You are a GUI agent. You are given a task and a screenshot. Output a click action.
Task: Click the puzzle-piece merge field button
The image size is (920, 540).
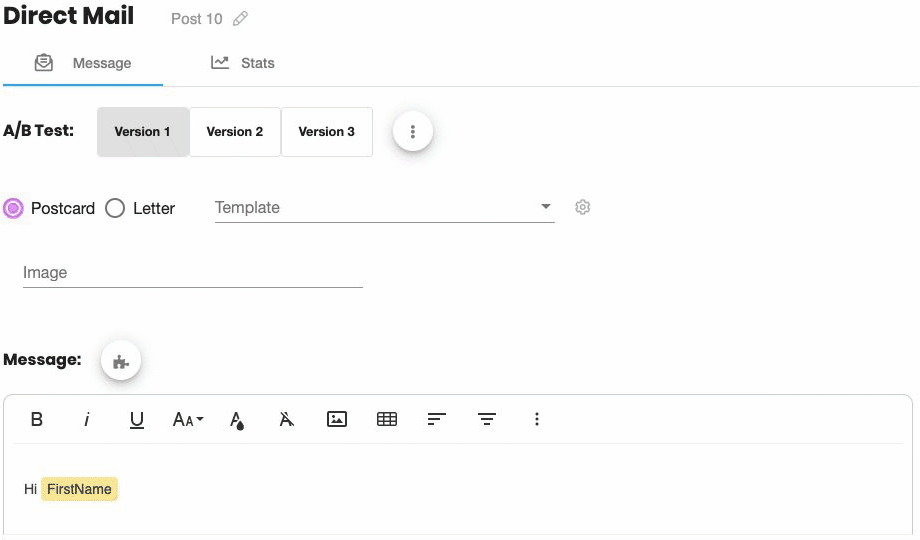[121, 361]
